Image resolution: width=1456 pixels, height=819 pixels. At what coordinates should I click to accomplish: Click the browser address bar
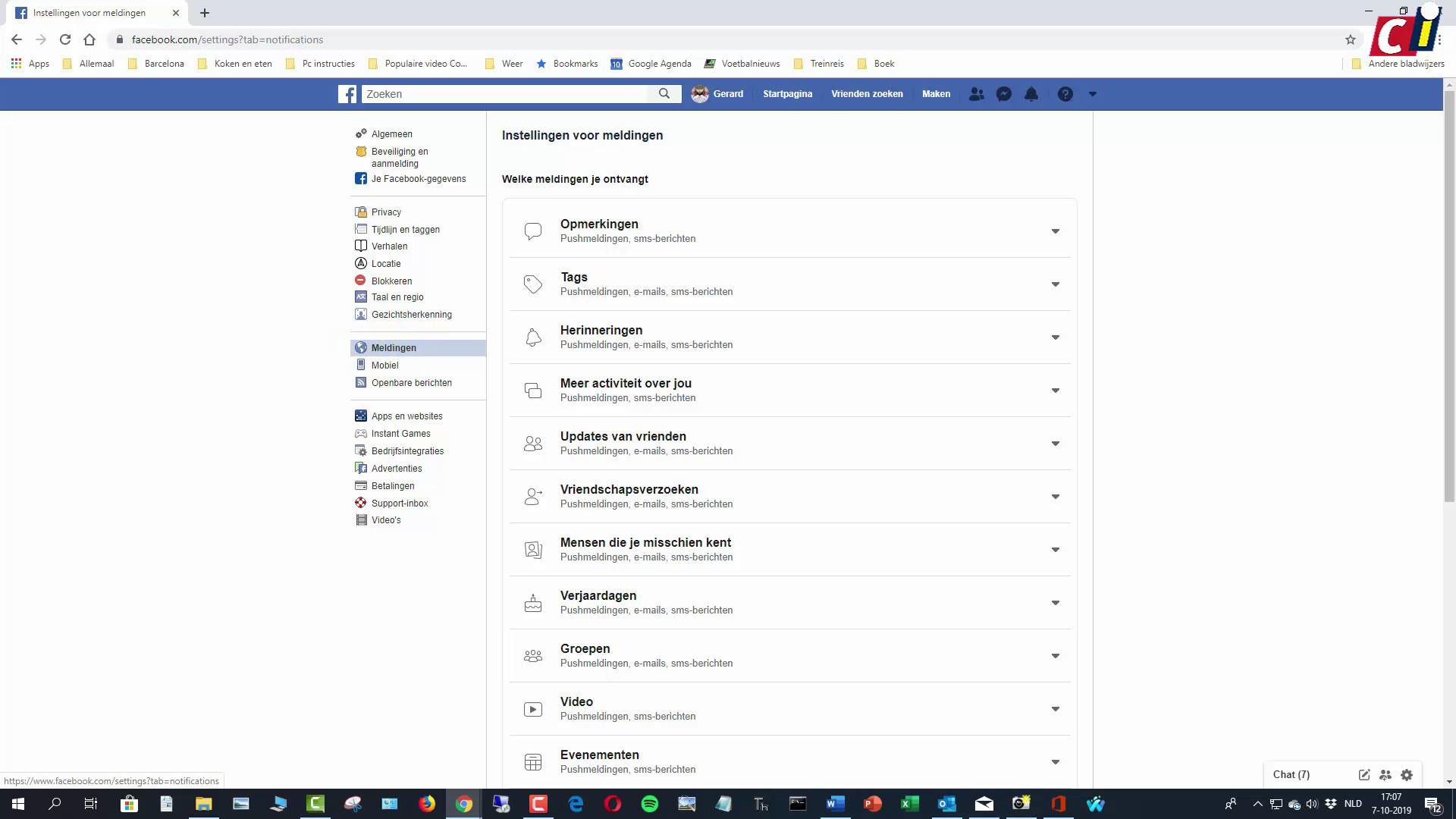728,39
